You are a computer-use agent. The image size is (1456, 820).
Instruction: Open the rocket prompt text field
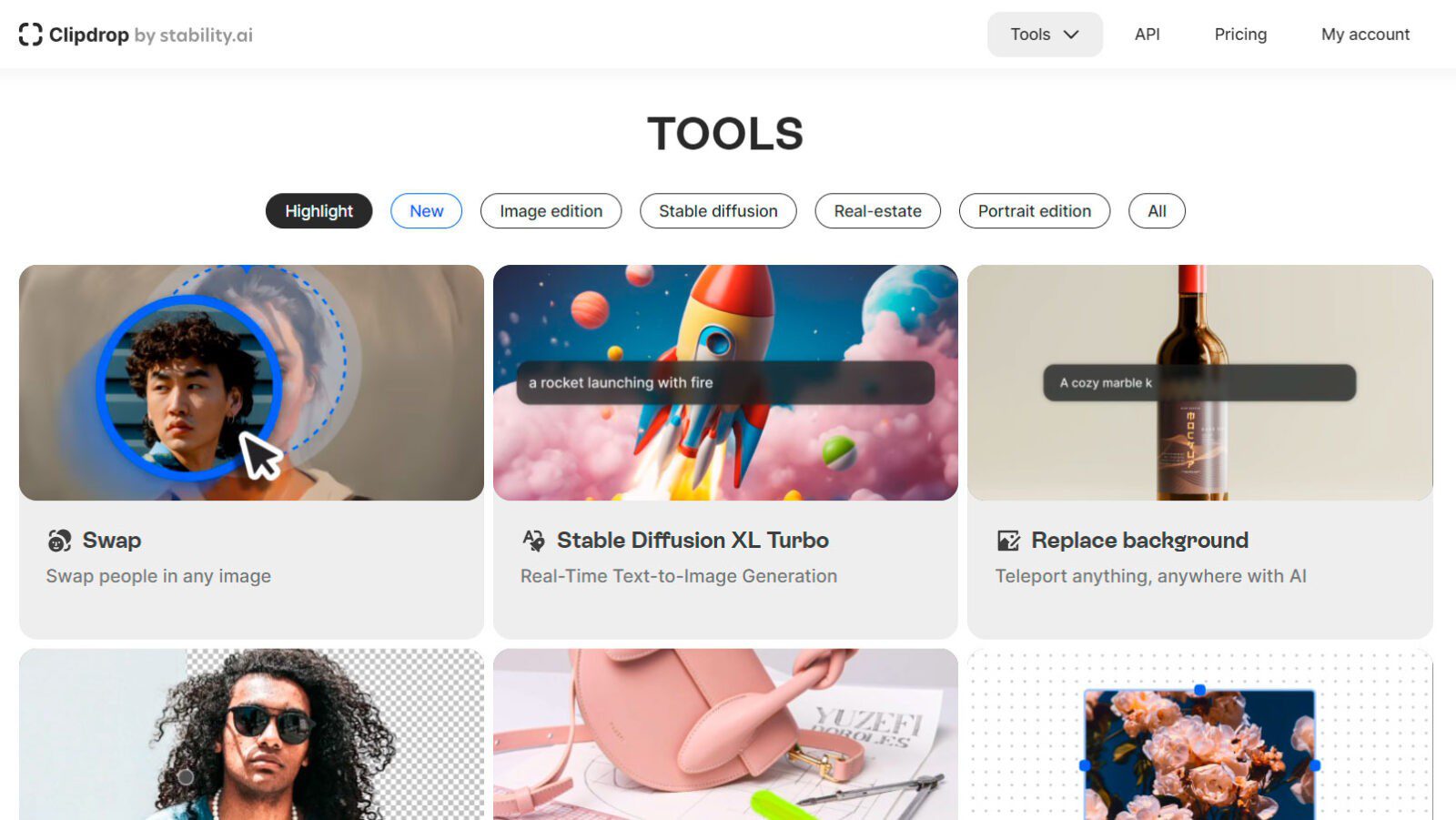click(x=725, y=383)
